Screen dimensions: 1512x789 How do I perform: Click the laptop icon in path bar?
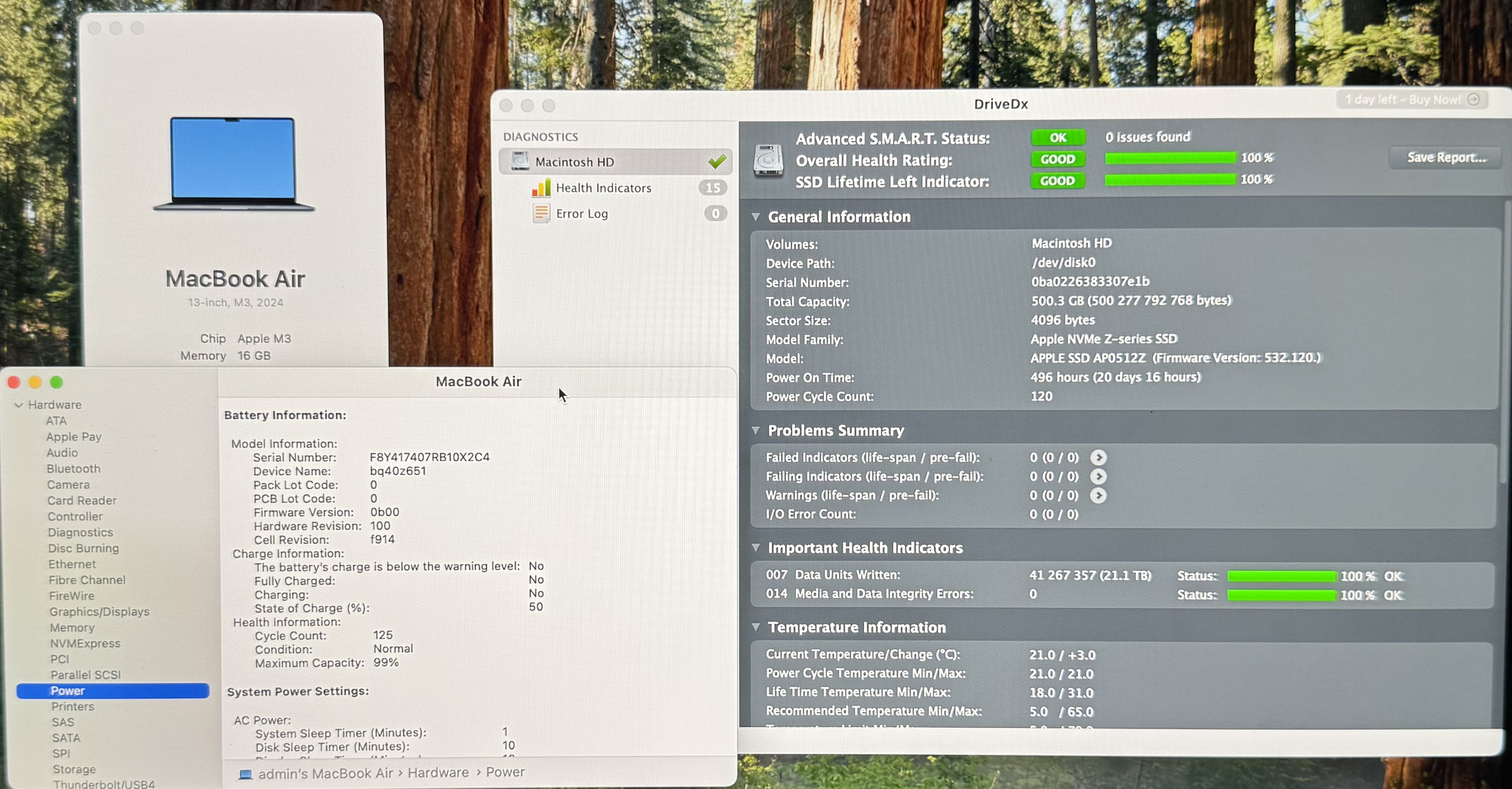(245, 774)
